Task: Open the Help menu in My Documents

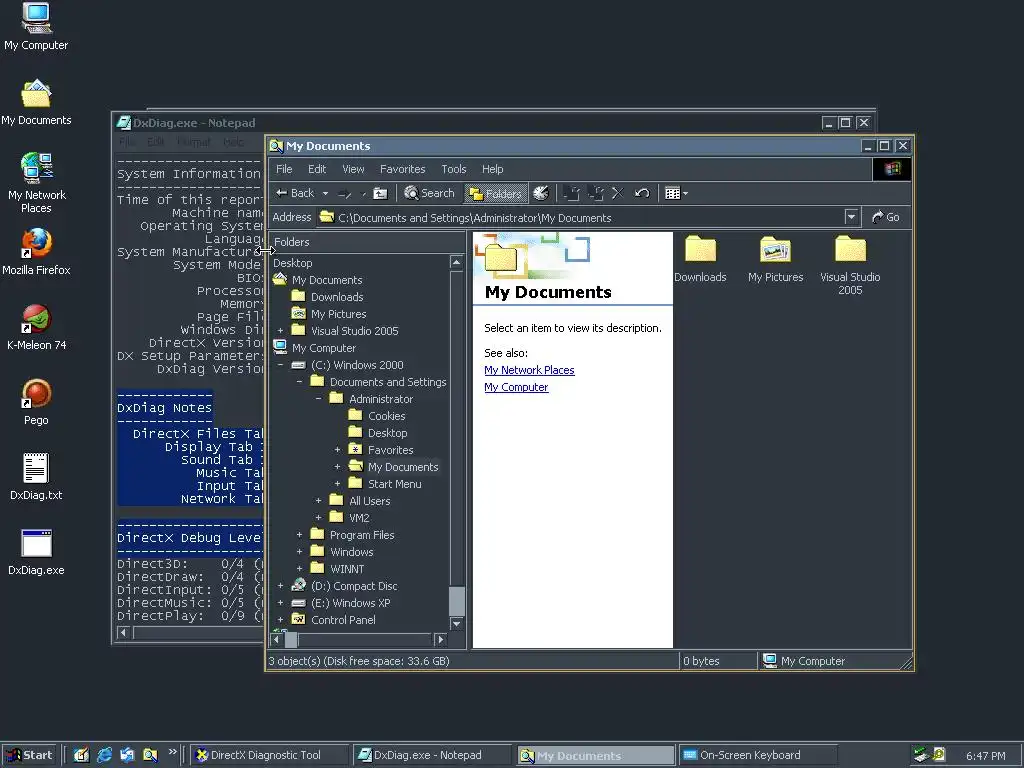Action: 492,169
